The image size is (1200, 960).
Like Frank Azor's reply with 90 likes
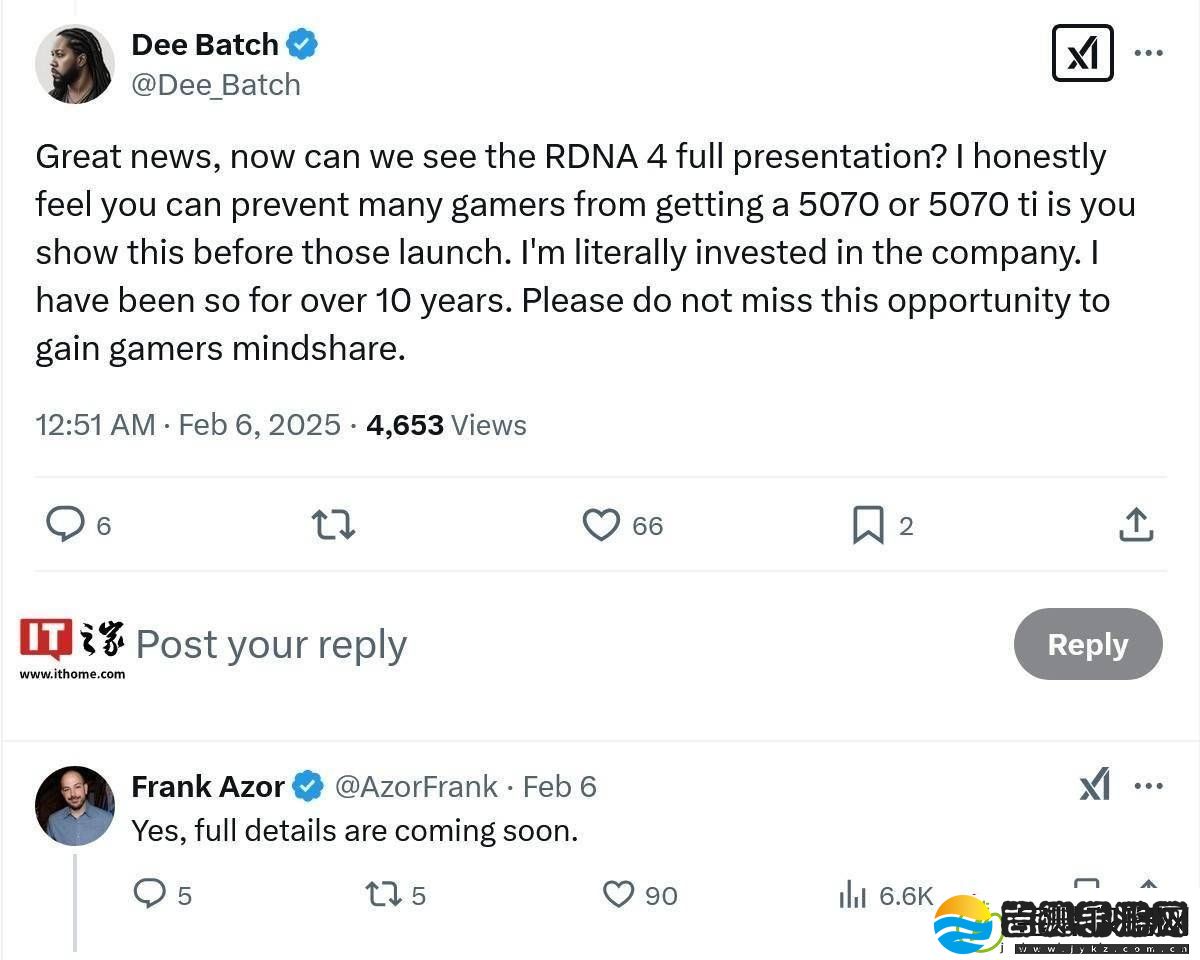(618, 893)
